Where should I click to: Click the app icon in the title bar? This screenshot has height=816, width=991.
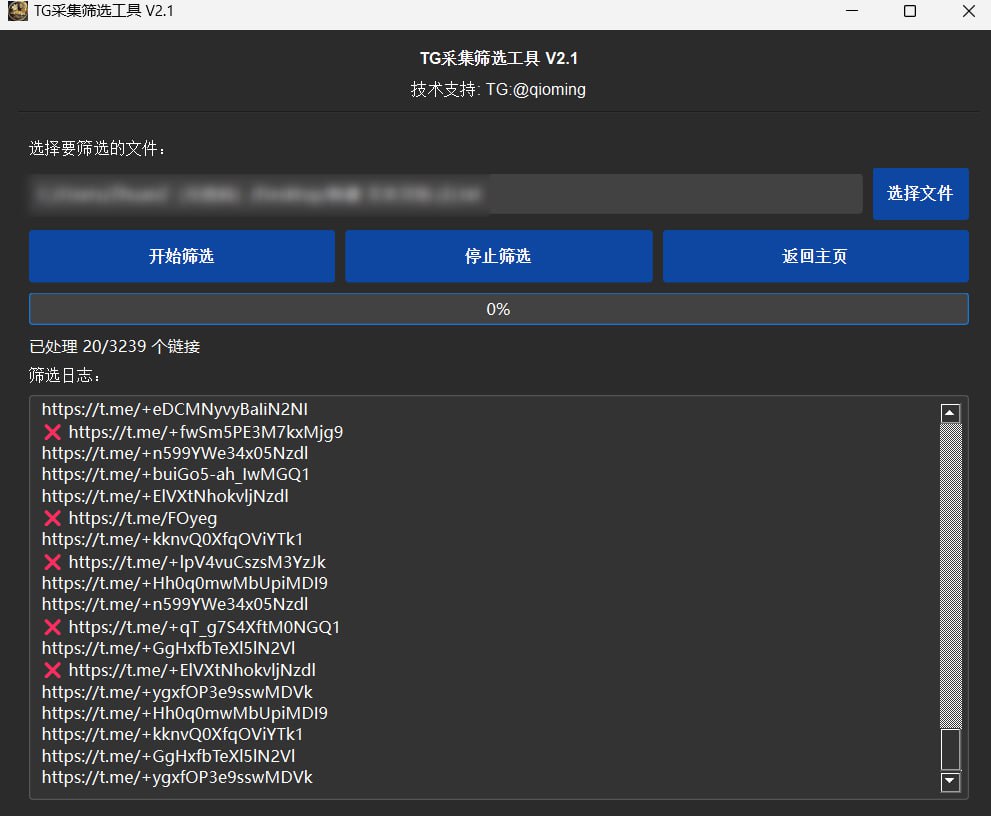pyautogui.click(x=17, y=12)
